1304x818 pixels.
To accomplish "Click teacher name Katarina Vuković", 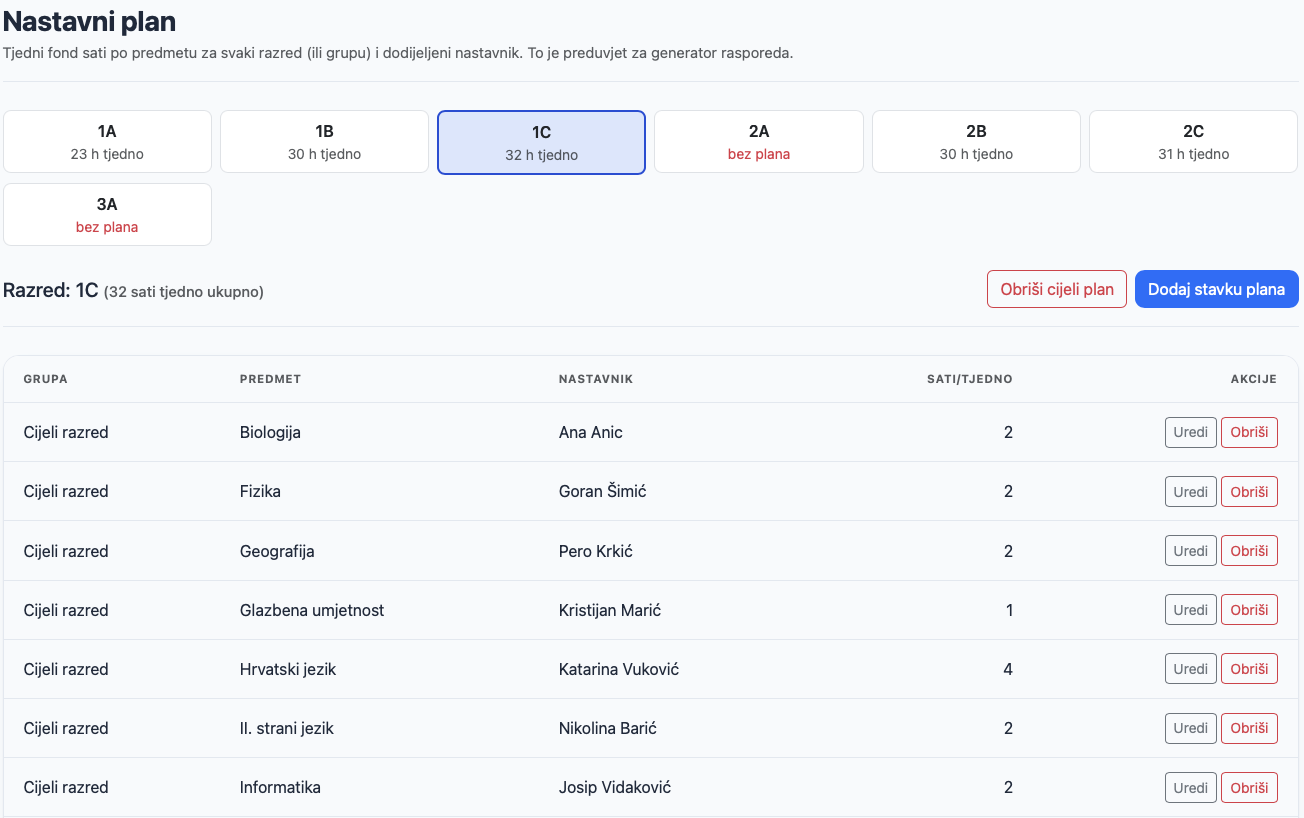I will [x=619, y=669].
